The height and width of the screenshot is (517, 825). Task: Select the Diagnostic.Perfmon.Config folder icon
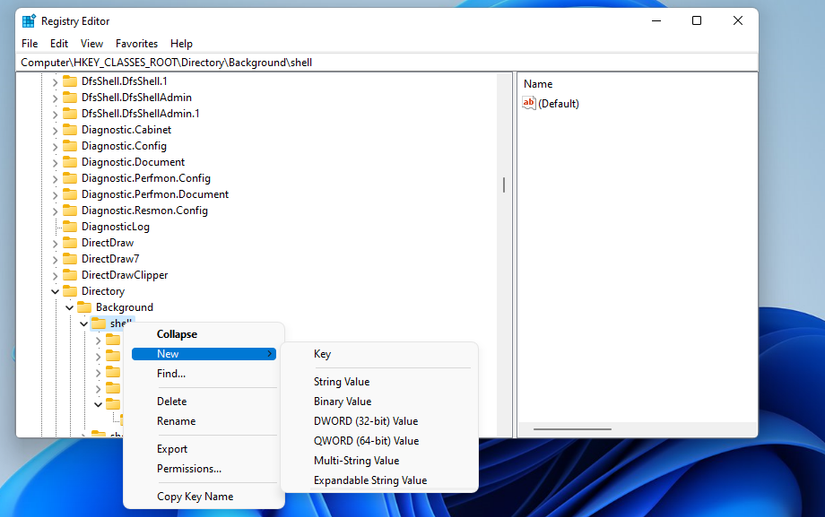(x=69, y=178)
